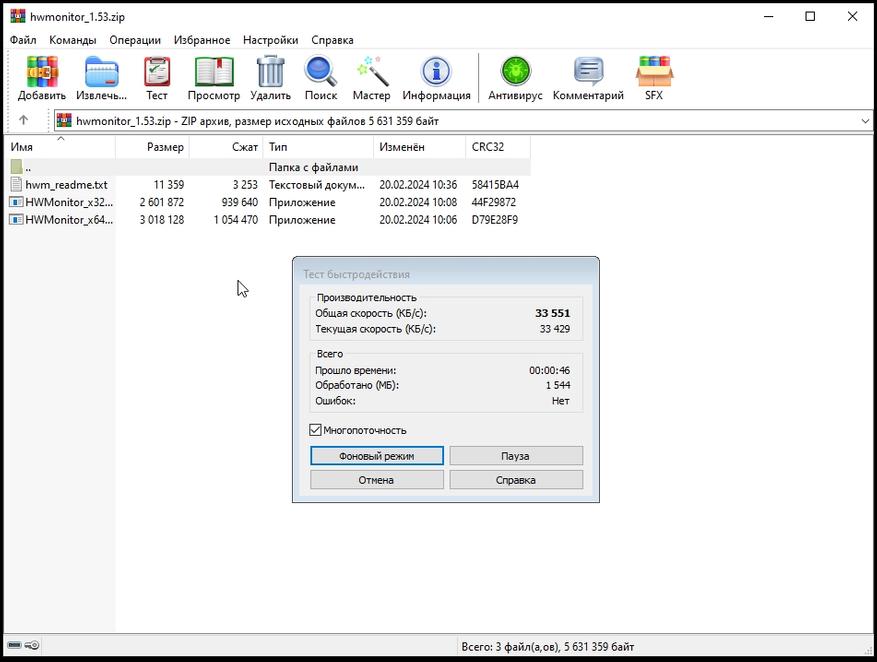This screenshot has width=877, height=662.
Task: Open the Информация toolbar icon
Action: pos(436,72)
